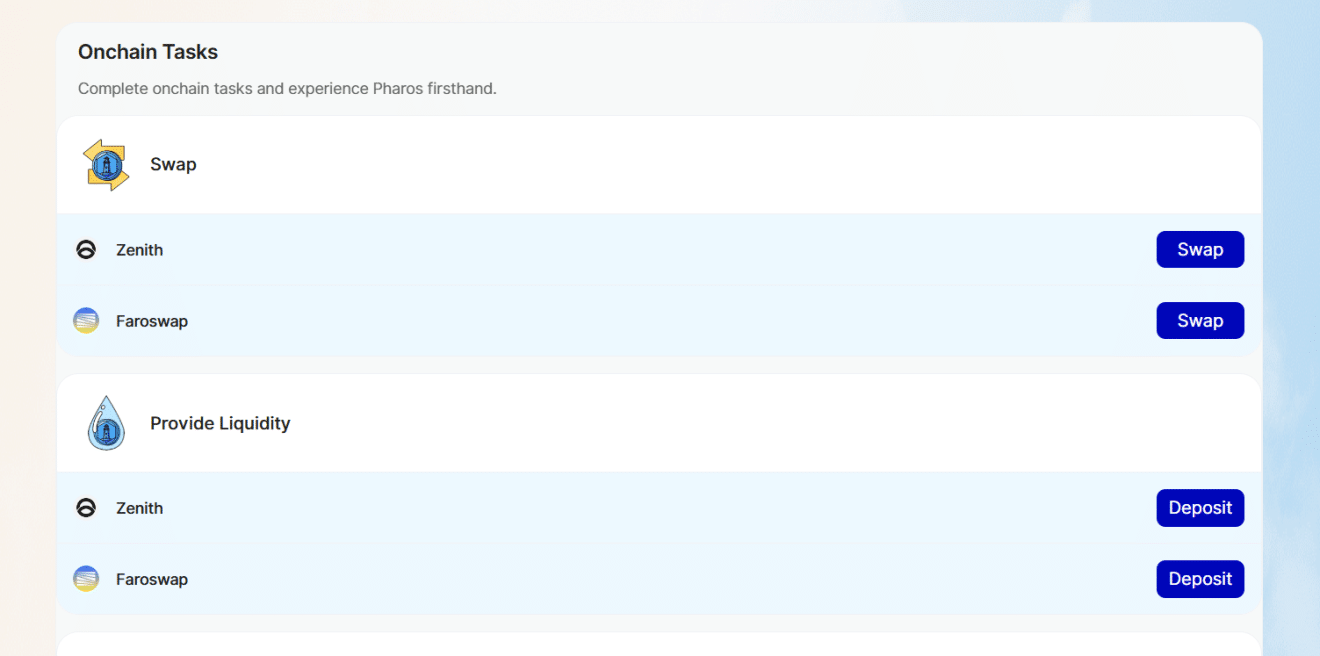Viewport: 1320px width, 656px height.
Task: Open Zenith's Swap button
Action: (1200, 250)
